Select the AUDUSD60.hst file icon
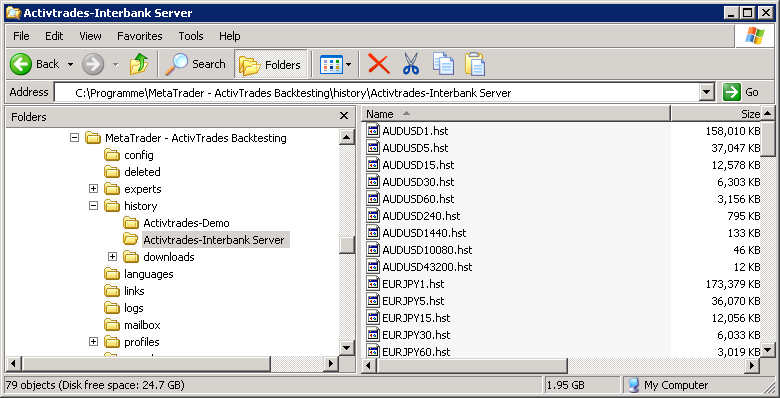The width and height of the screenshot is (780, 398). point(373,199)
